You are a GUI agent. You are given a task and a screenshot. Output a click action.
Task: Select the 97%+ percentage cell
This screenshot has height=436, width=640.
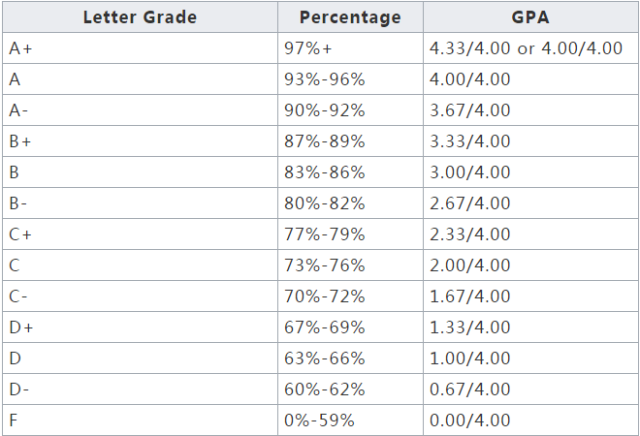point(350,48)
